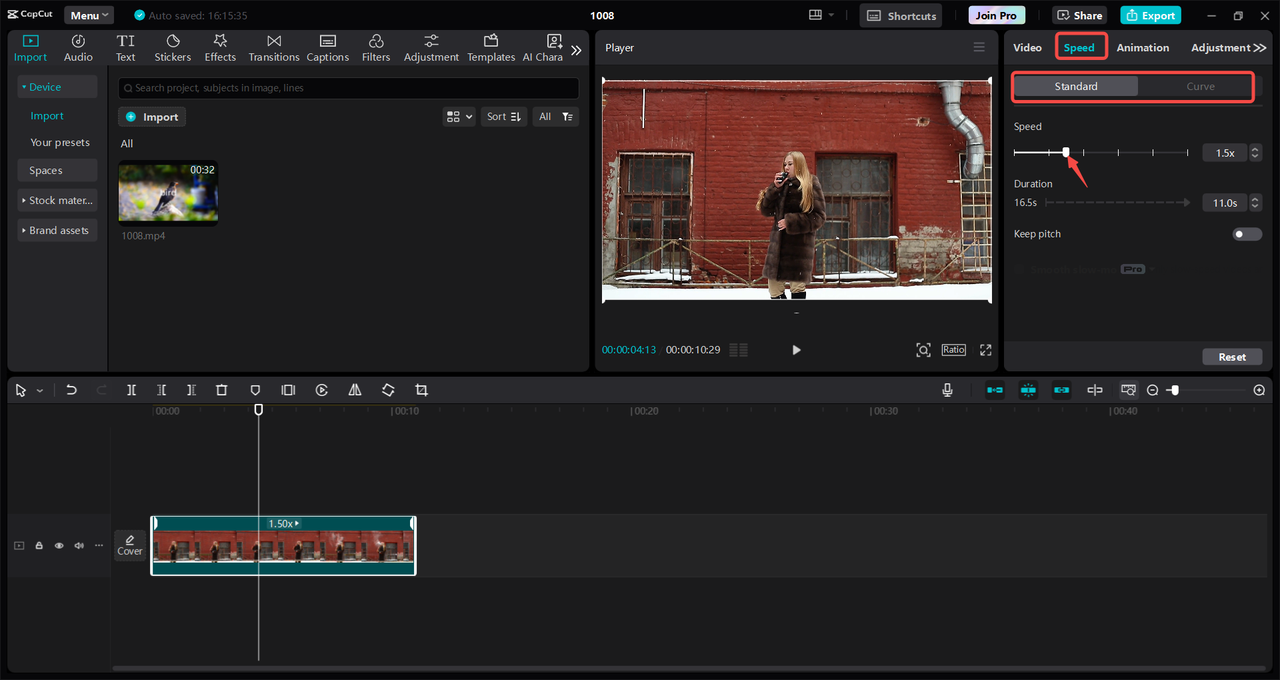Viewport: 1280px width, 680px height.
Task: Play the preview in Player
Action: pyautogui.click(x=796, y=350)
